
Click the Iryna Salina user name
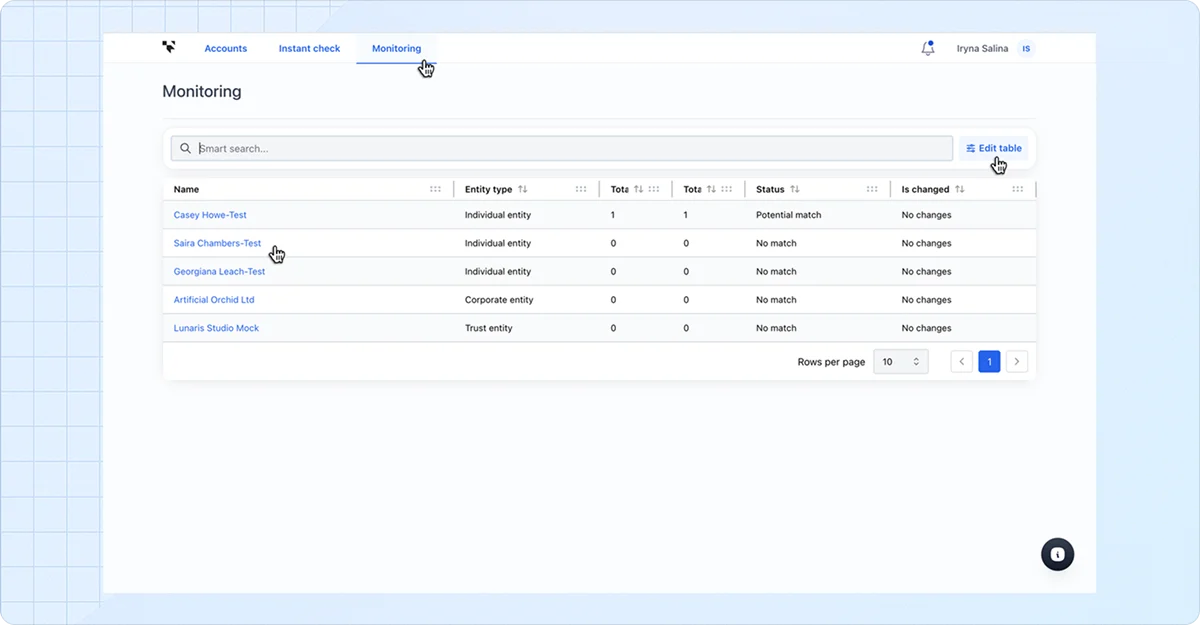(x=982, y=48)
